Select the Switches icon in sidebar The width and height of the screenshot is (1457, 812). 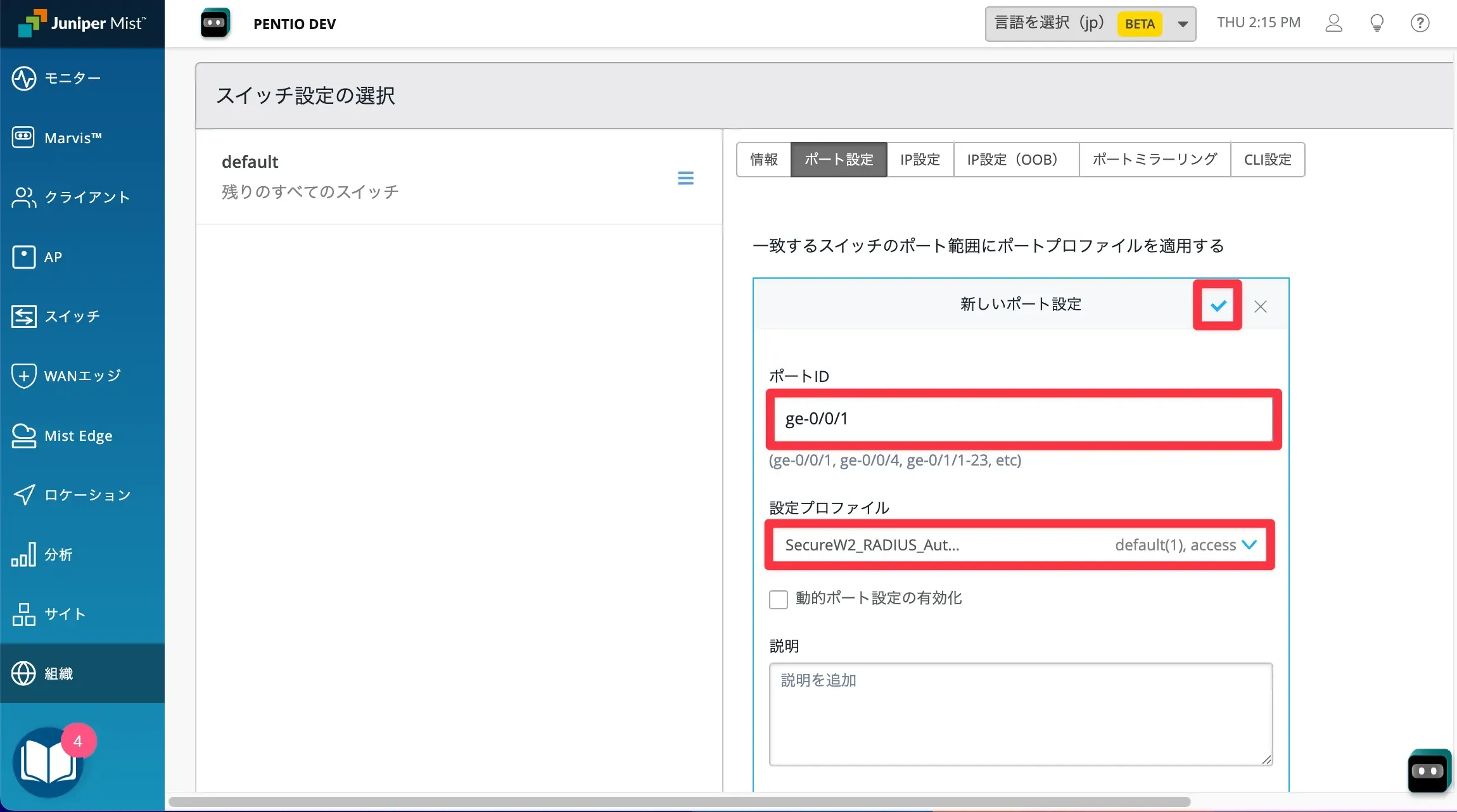point(24,316)
